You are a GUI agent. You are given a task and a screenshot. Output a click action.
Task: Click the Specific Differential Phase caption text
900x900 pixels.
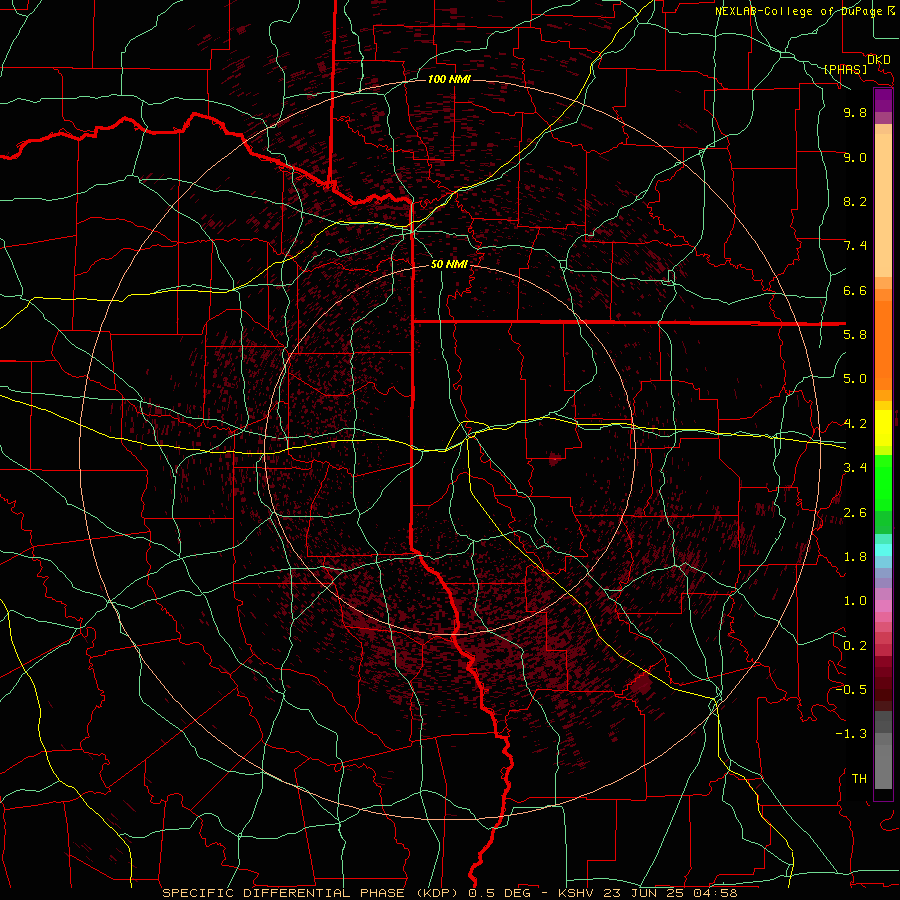coord(450,893)
